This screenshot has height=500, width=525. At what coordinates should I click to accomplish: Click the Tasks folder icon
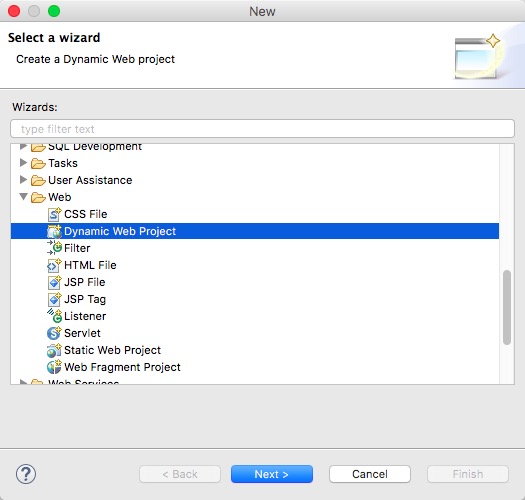click(x=38, y=163)
